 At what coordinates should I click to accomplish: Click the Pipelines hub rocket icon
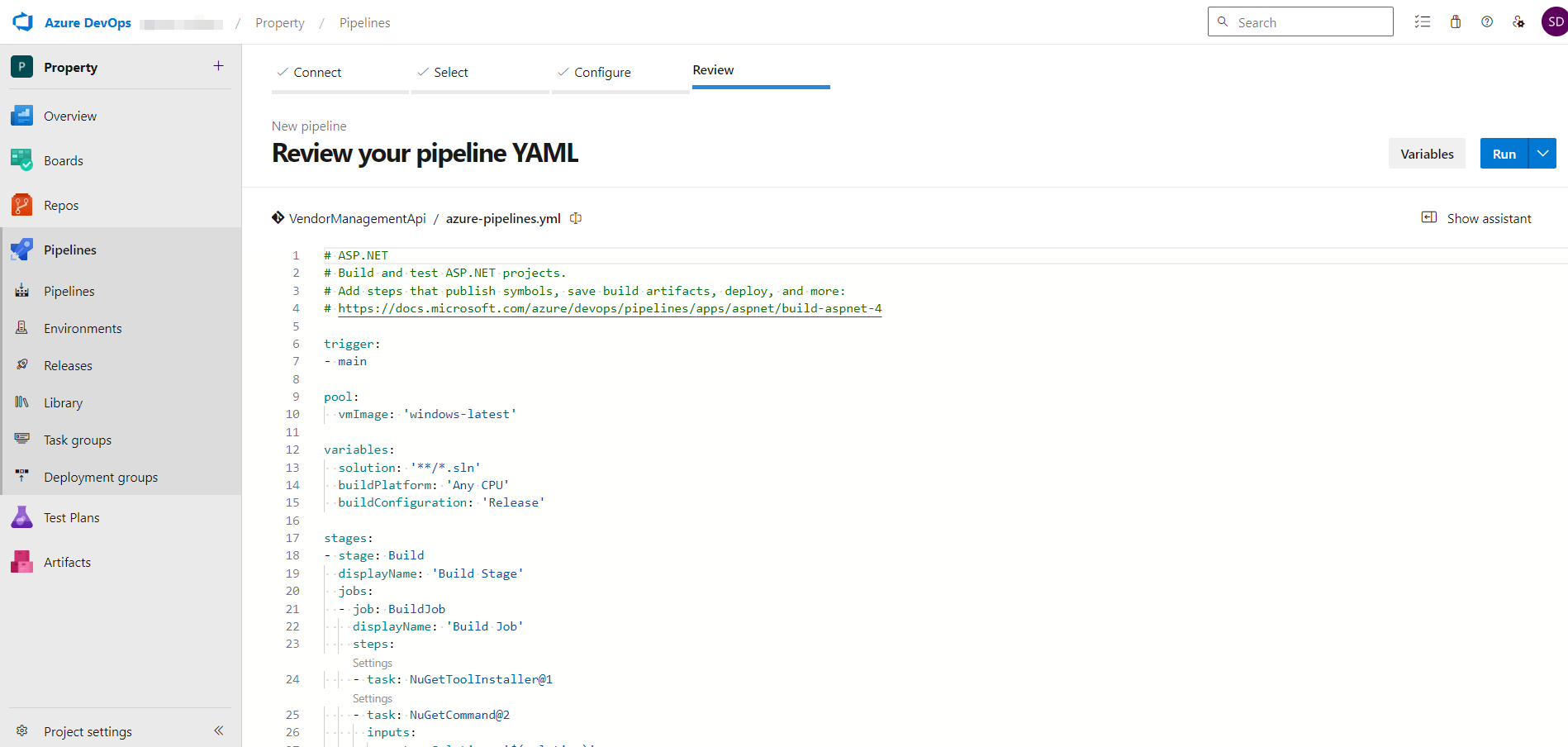pos(21,250)
